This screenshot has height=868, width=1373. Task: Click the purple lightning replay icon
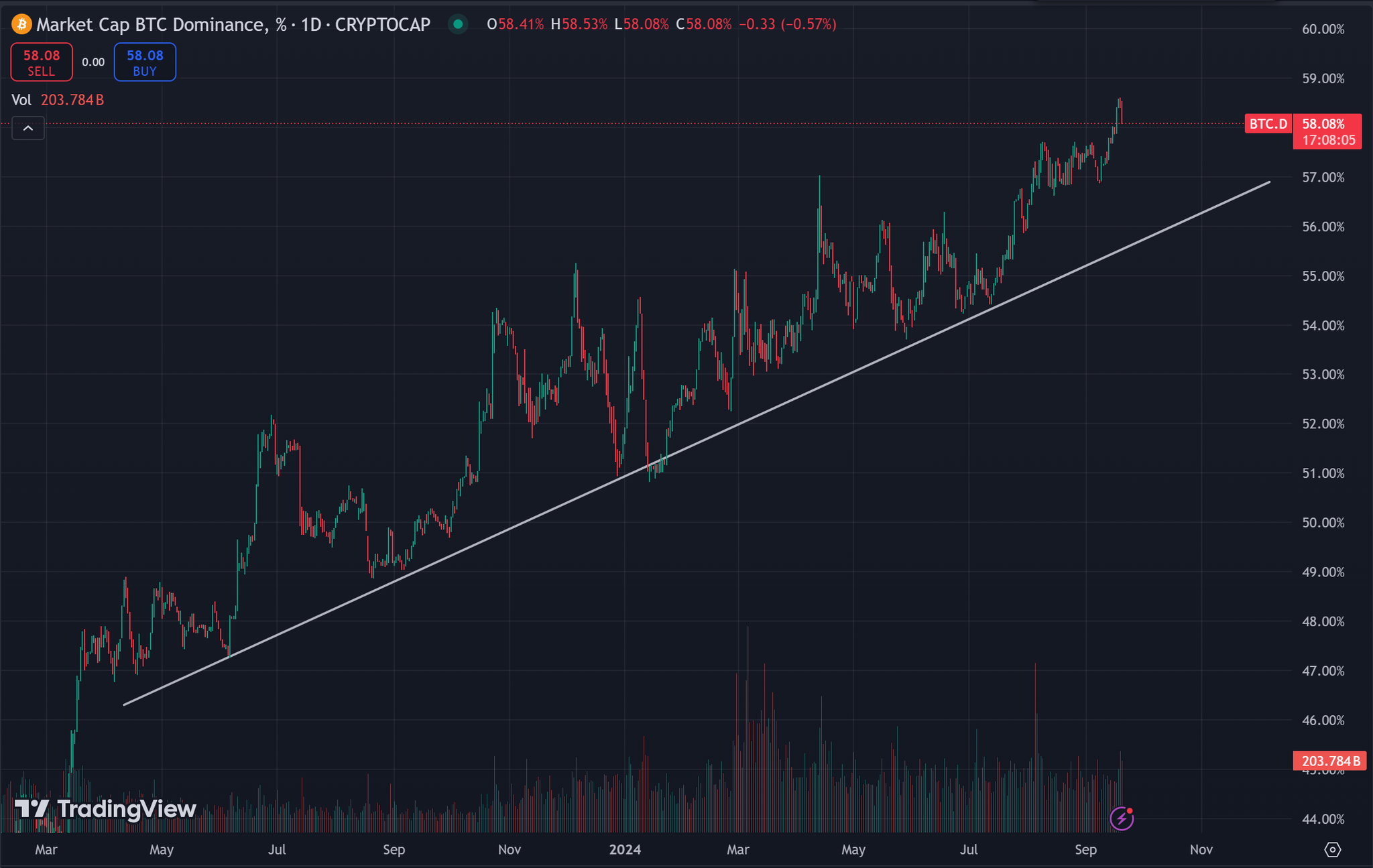tap(1122, 818)
